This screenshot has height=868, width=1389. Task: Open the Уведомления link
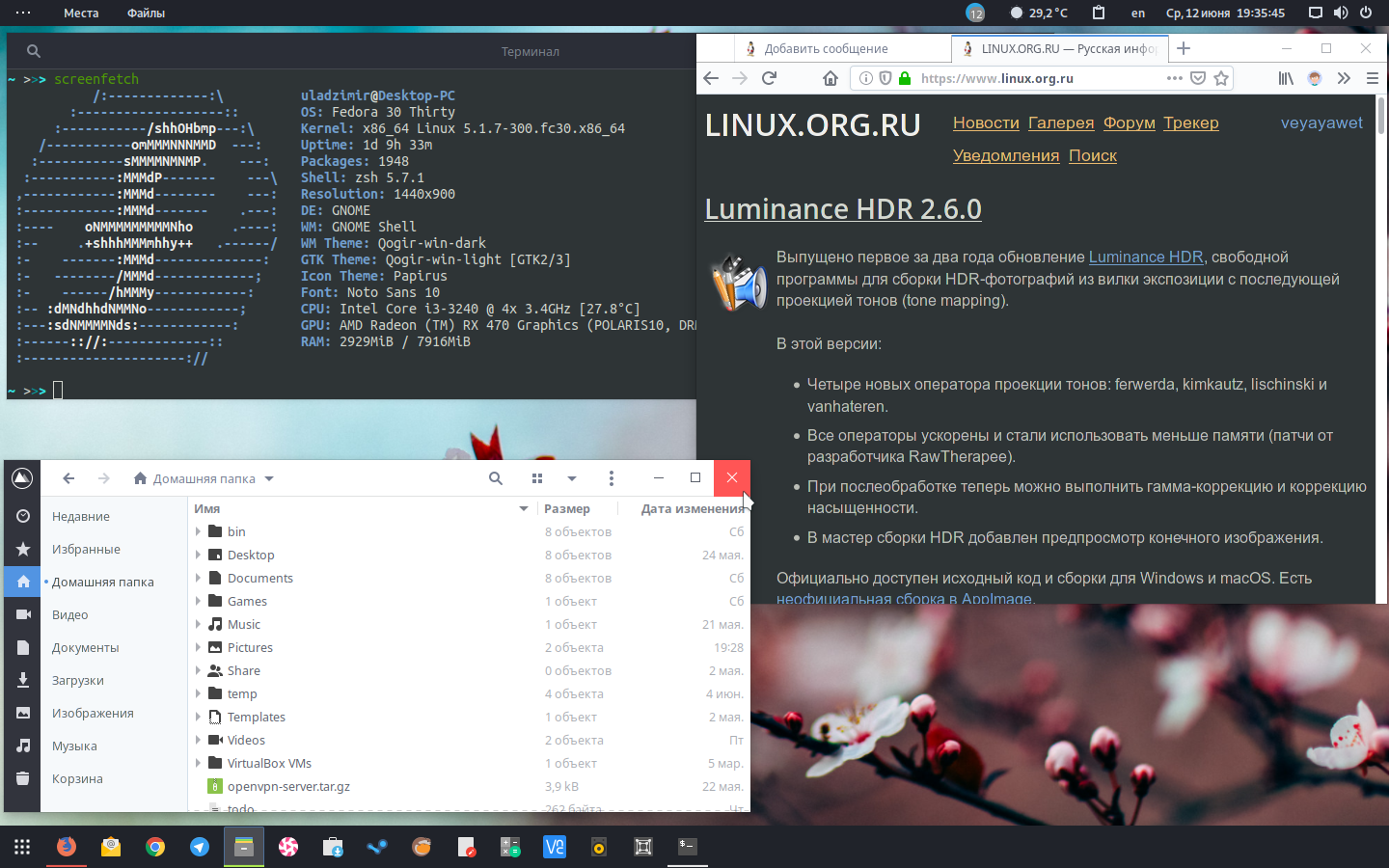click(1006, 155)
